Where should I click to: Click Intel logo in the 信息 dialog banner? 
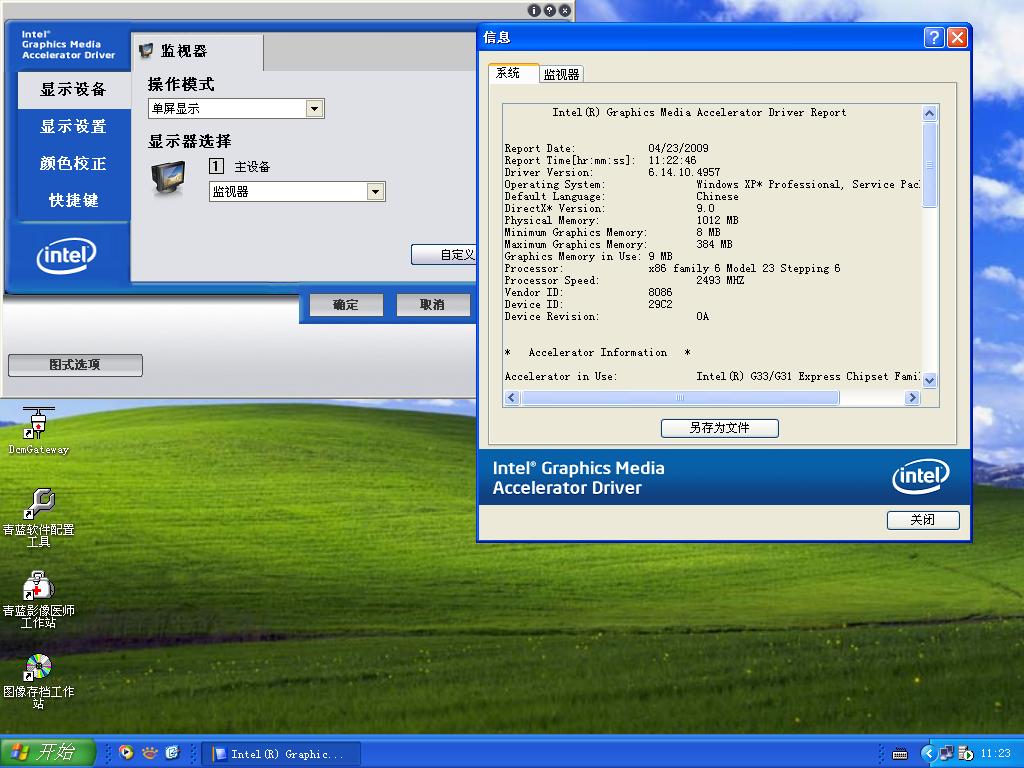921,477
